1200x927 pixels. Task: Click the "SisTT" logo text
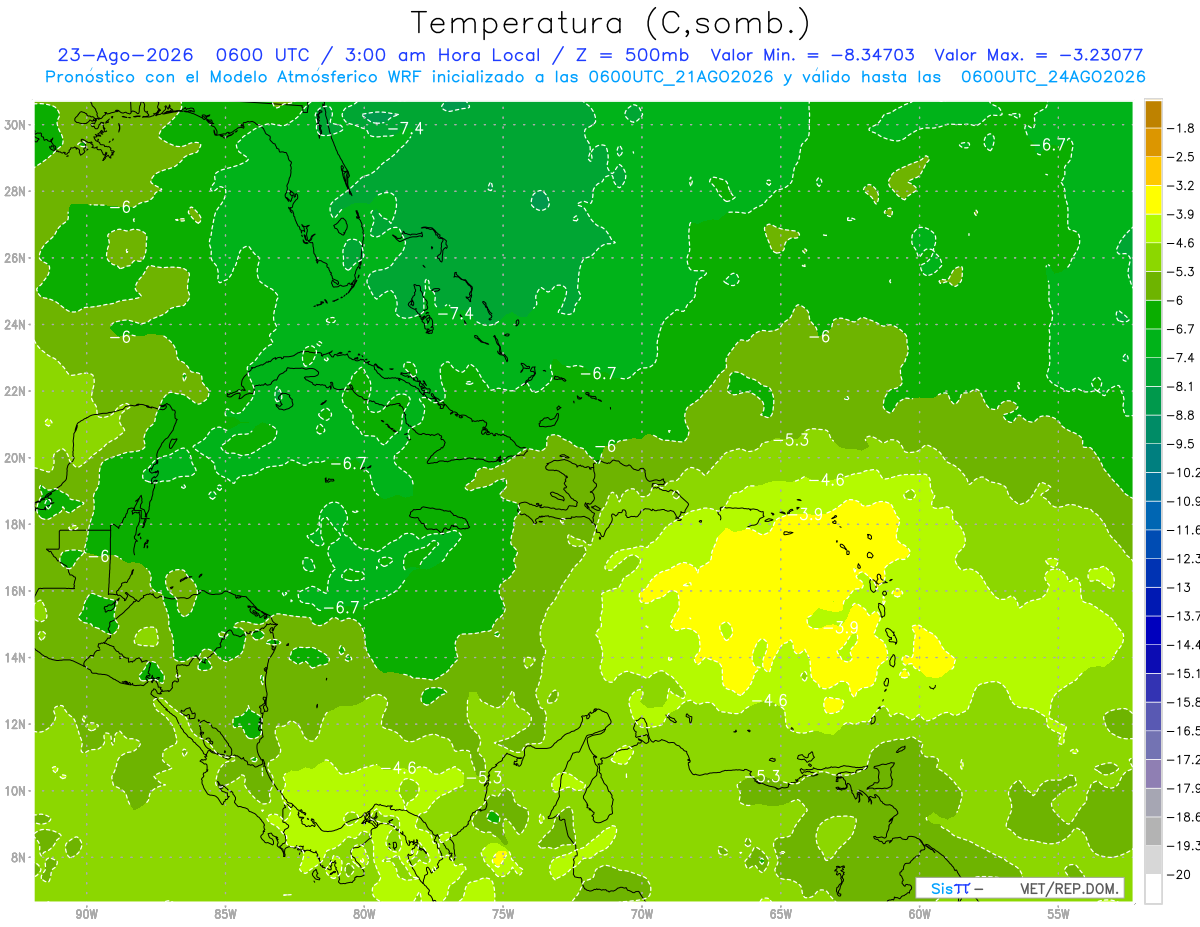coord(950,888)
